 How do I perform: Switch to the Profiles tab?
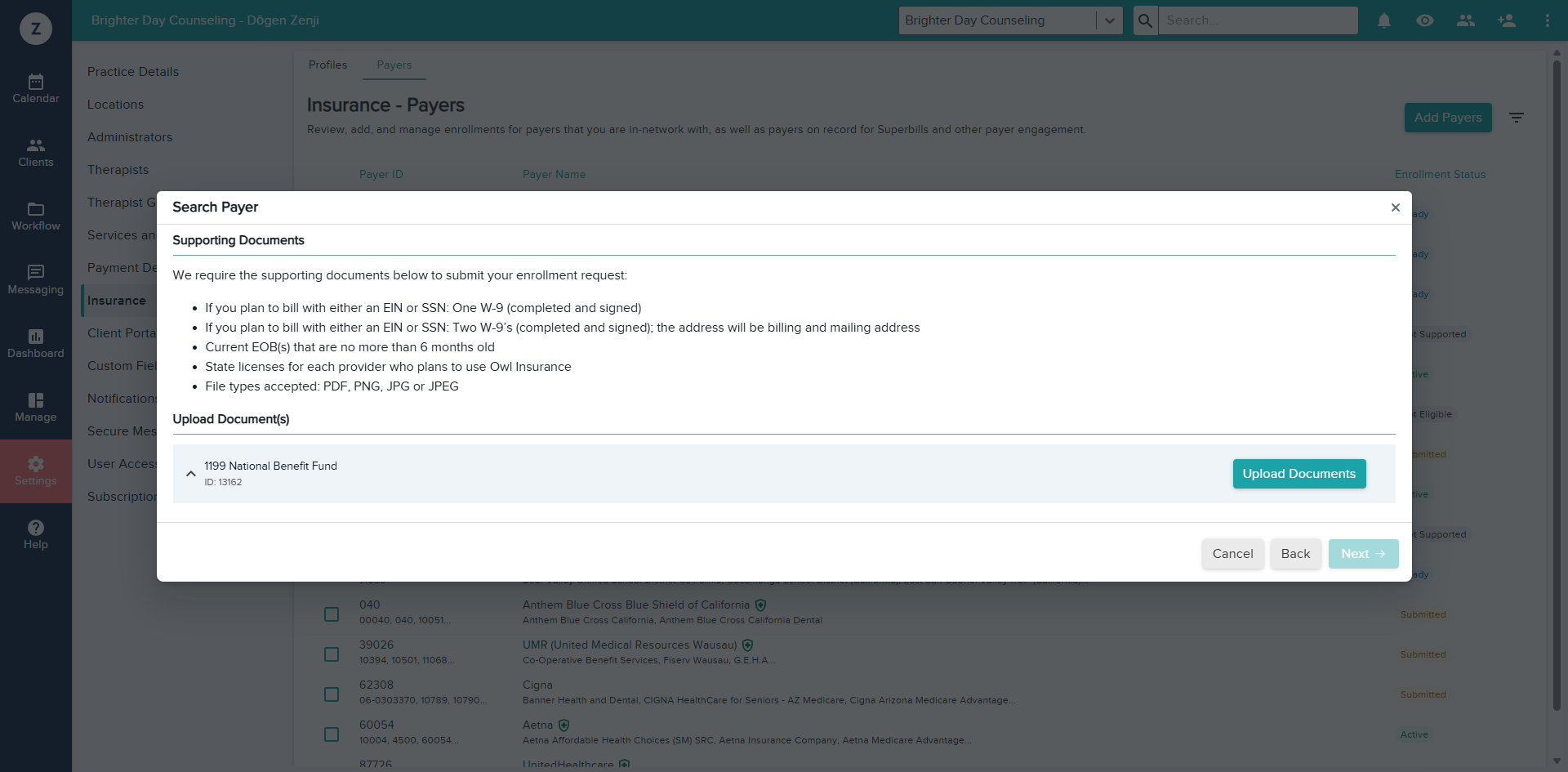(x=328, y=65)
